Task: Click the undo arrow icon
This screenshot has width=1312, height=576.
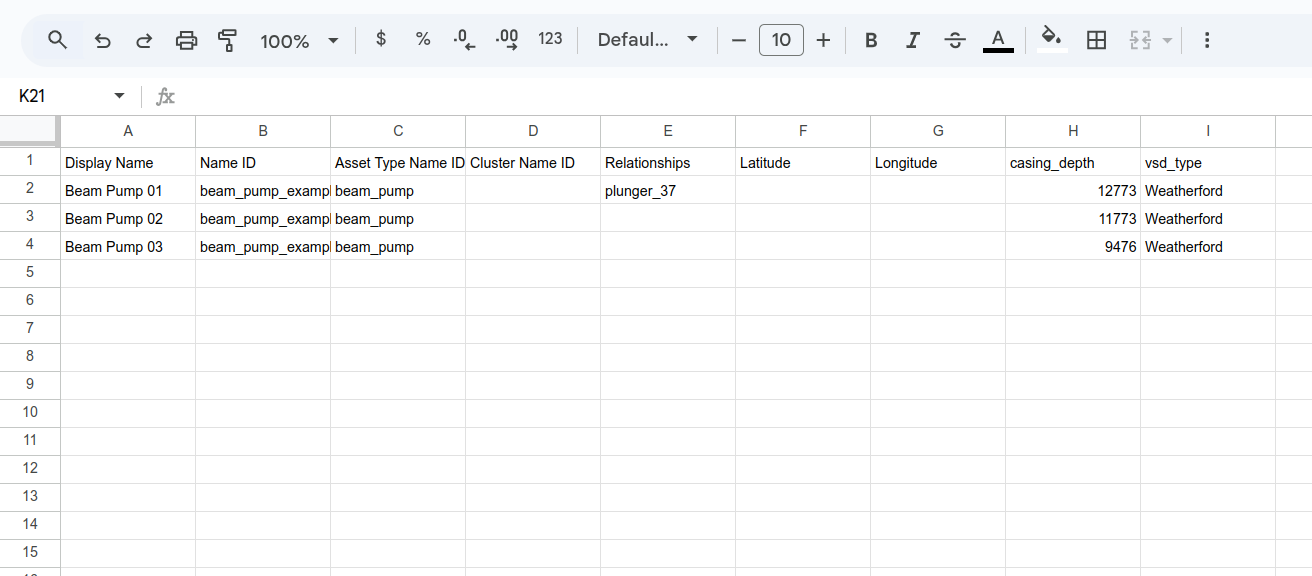Action: click(102, 40)
